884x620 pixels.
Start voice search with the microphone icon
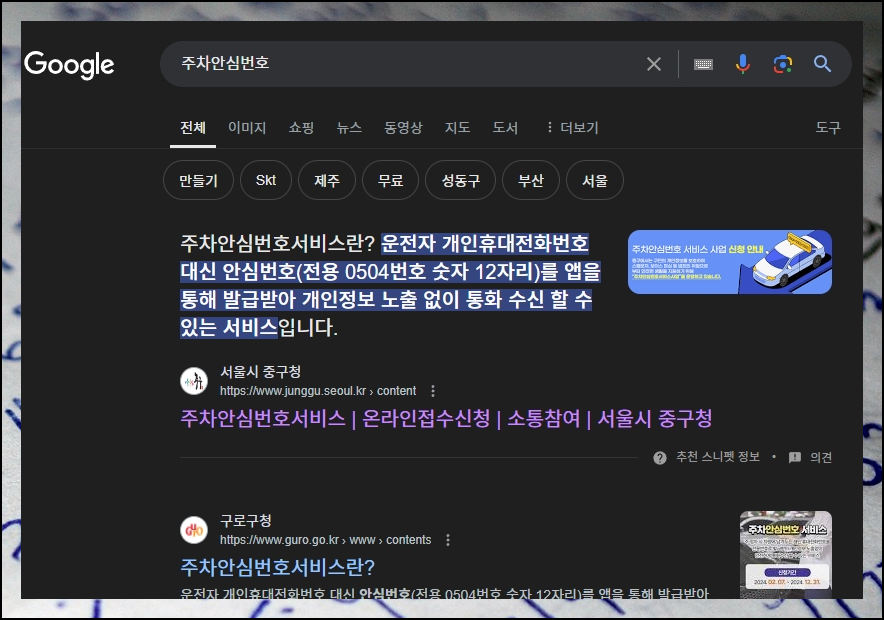(x=742, y=64)
